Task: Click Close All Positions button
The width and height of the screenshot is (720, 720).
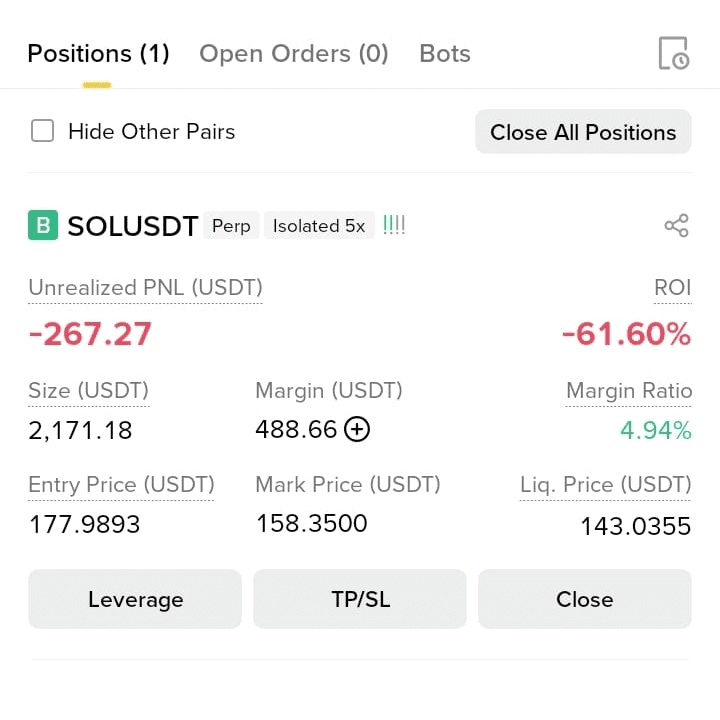Action: coord(583,132)
